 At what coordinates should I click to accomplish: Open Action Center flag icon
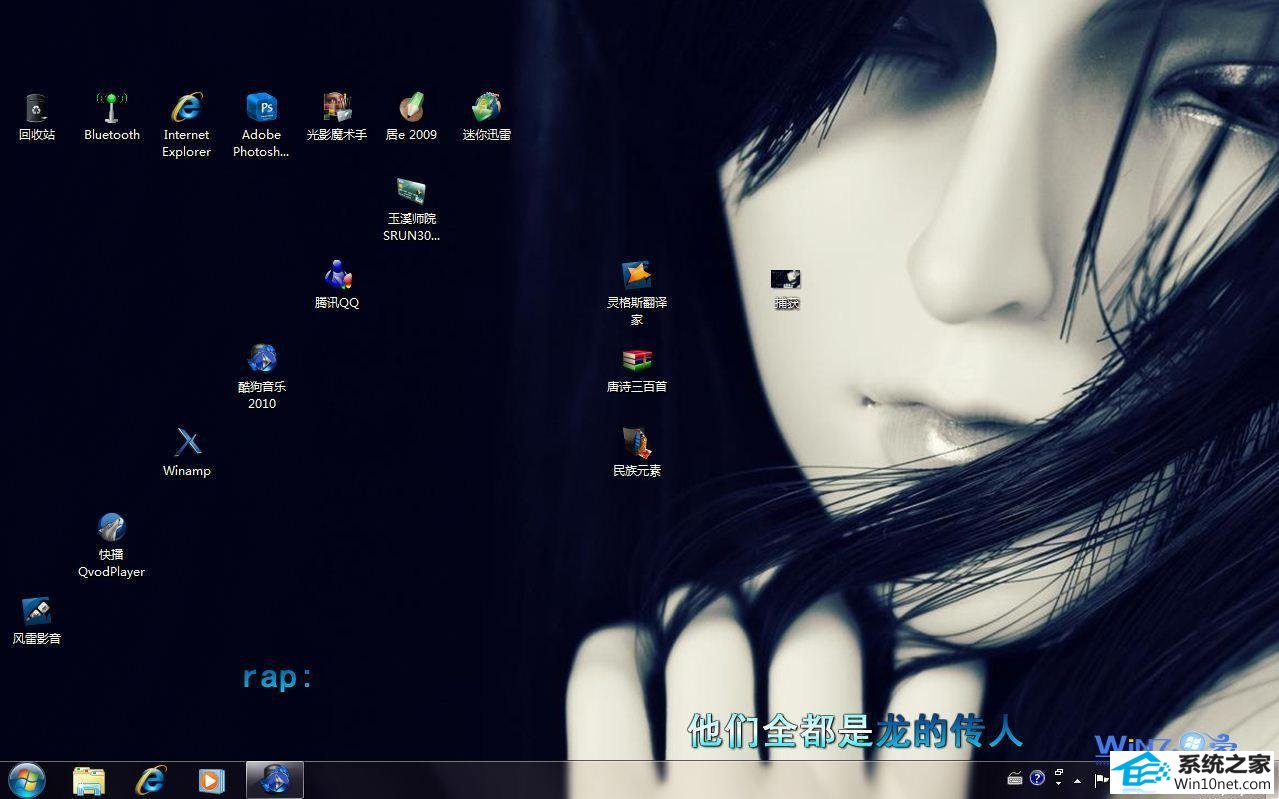point(1101,780)
